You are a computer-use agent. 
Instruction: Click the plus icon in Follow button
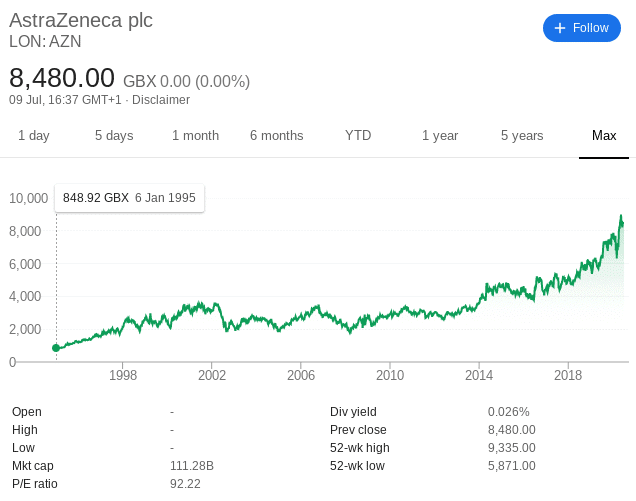click(560, 28)
